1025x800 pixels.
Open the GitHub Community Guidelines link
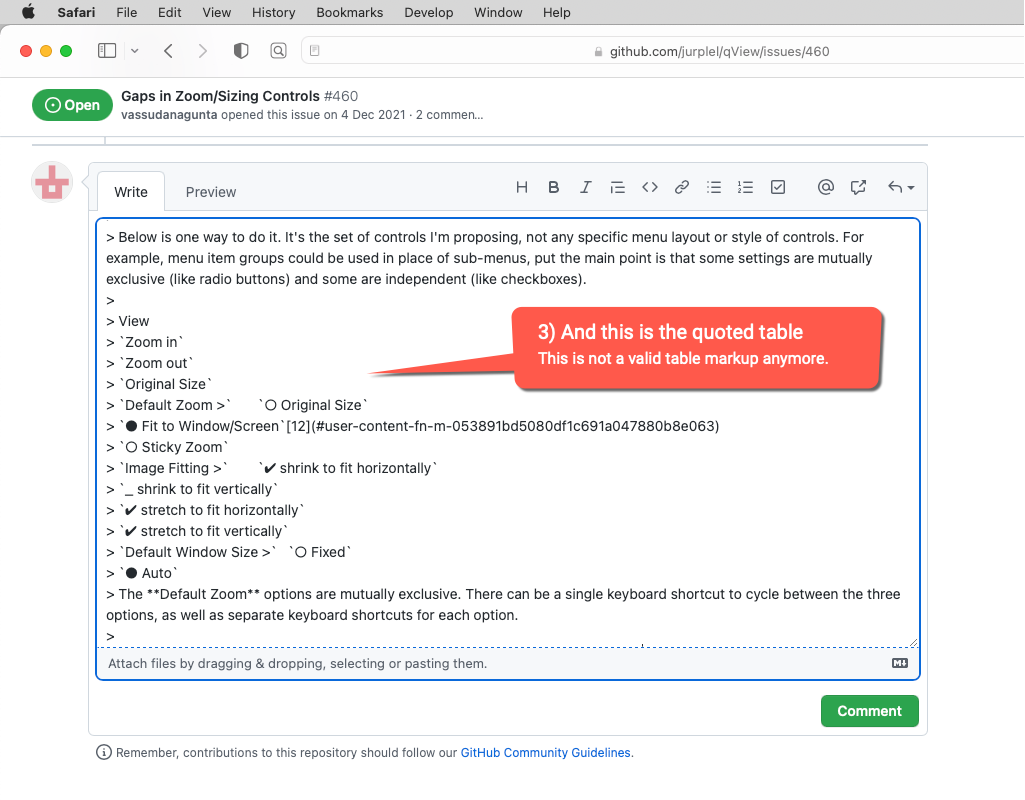[544, 753]
